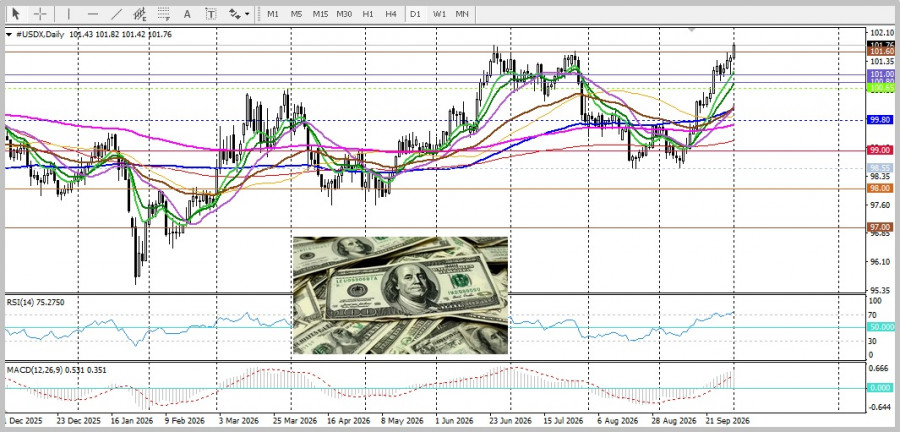This screenshot has height=432, width=900.
Task: Click the MACD 0.000 level tag
Action: click(881, 388)
